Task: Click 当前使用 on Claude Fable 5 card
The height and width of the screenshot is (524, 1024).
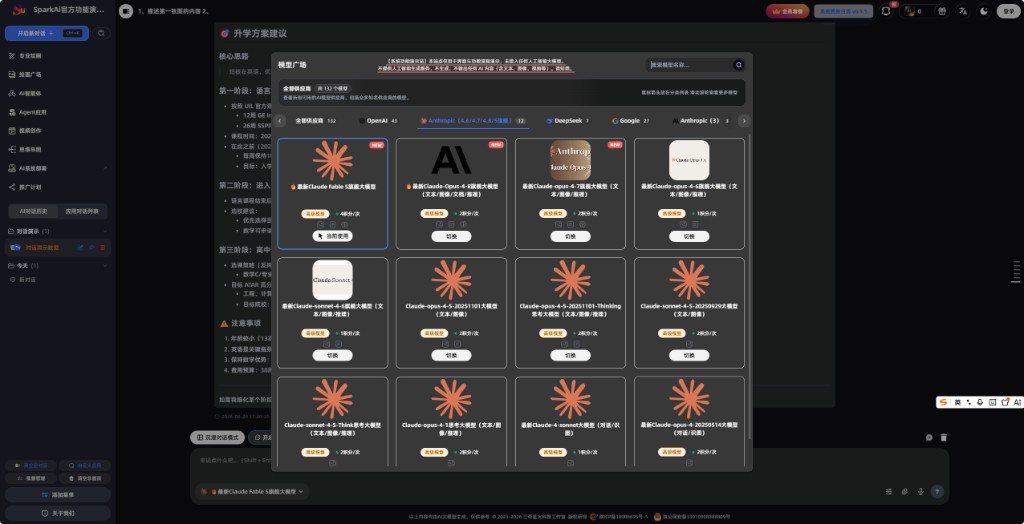Action: click(x=332, y=237)
